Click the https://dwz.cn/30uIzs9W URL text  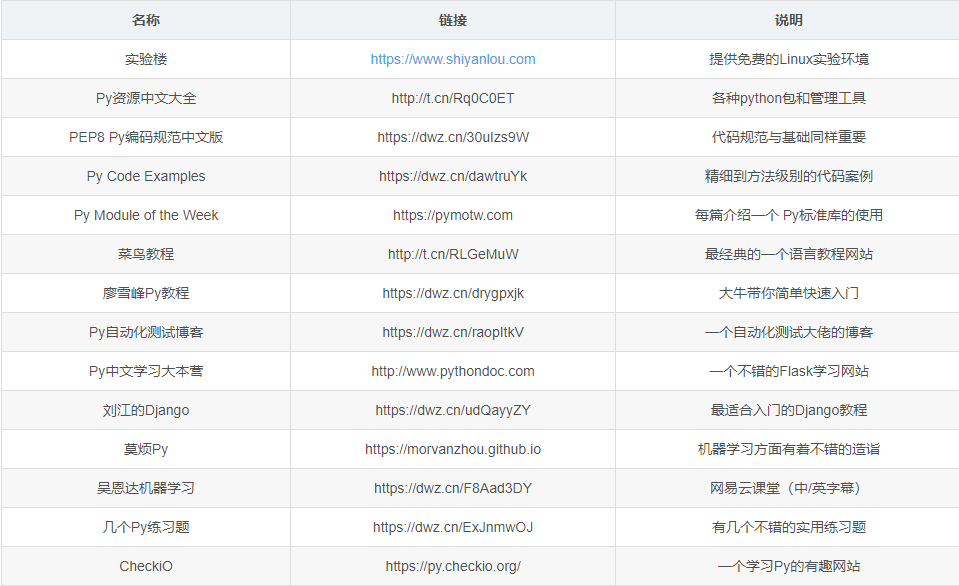tap(453, 137)
